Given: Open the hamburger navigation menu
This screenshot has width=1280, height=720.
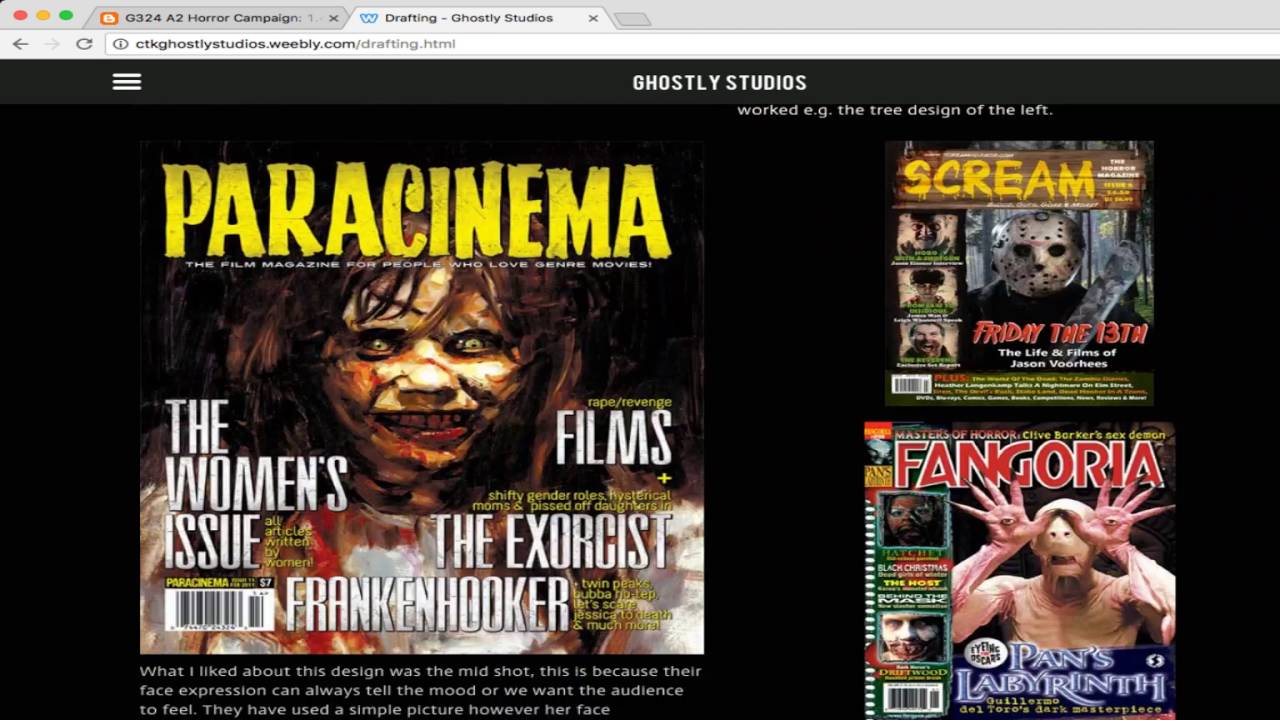Looking at the screenshot, I should (x=127, y=82).
